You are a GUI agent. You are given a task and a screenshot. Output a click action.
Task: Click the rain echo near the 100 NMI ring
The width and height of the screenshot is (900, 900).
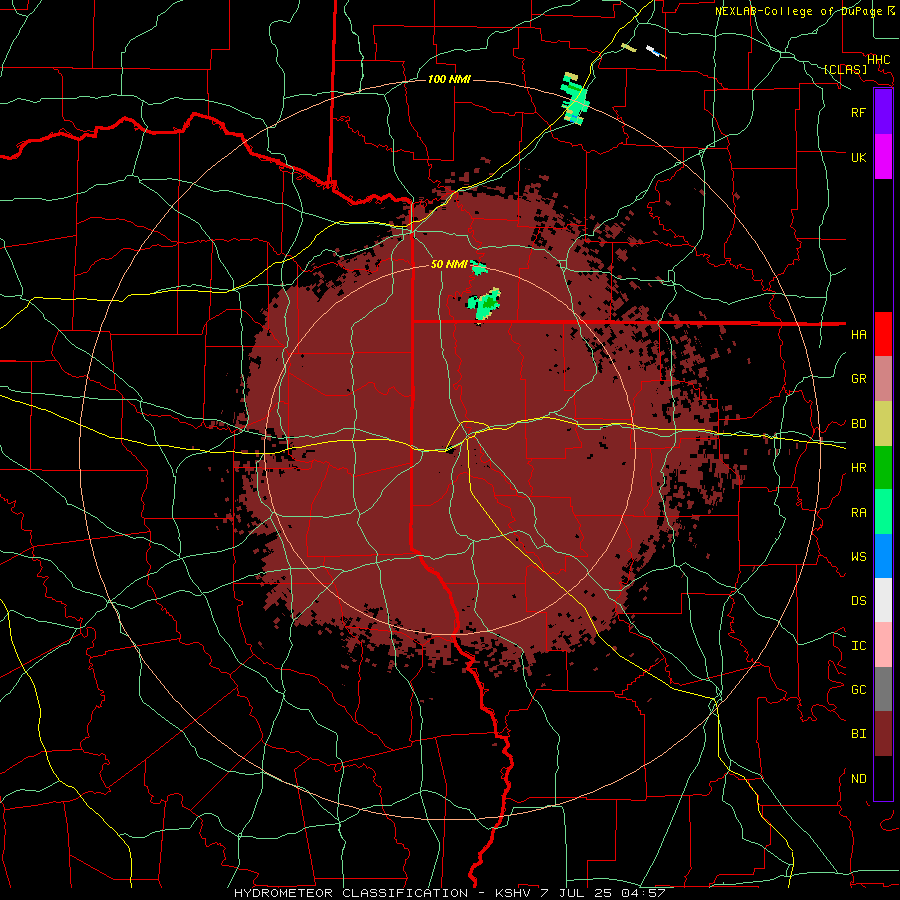(x=575, y=99)
